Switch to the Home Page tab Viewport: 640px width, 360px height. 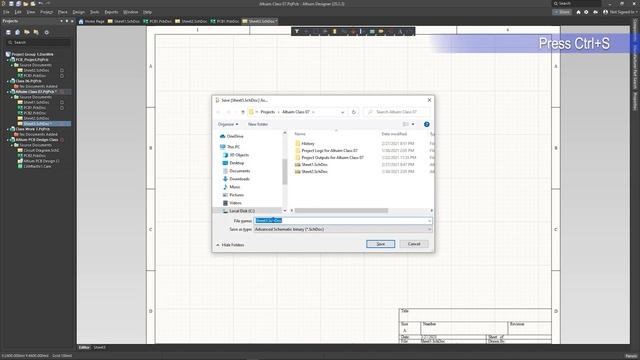tap(91, 21)
